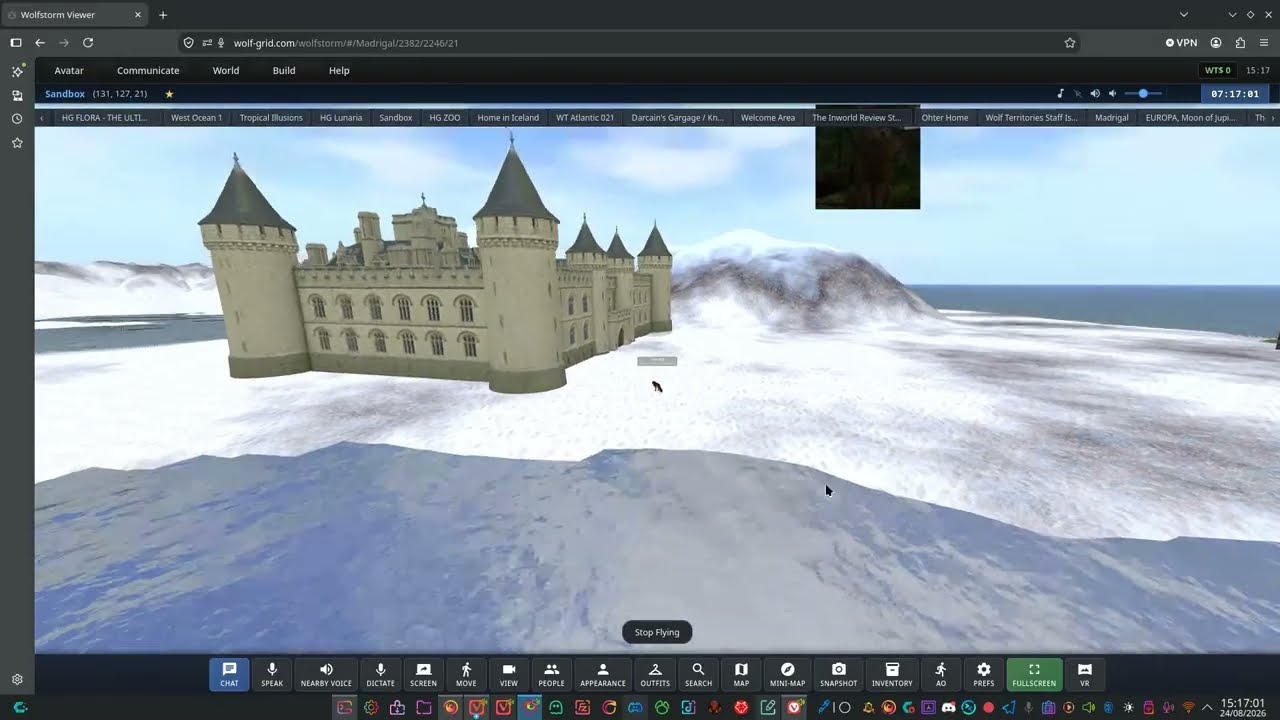Viewport: 1280px width, 720px height.
Task: Select the Welcome Area landmark
Action: tap(768, 118)
